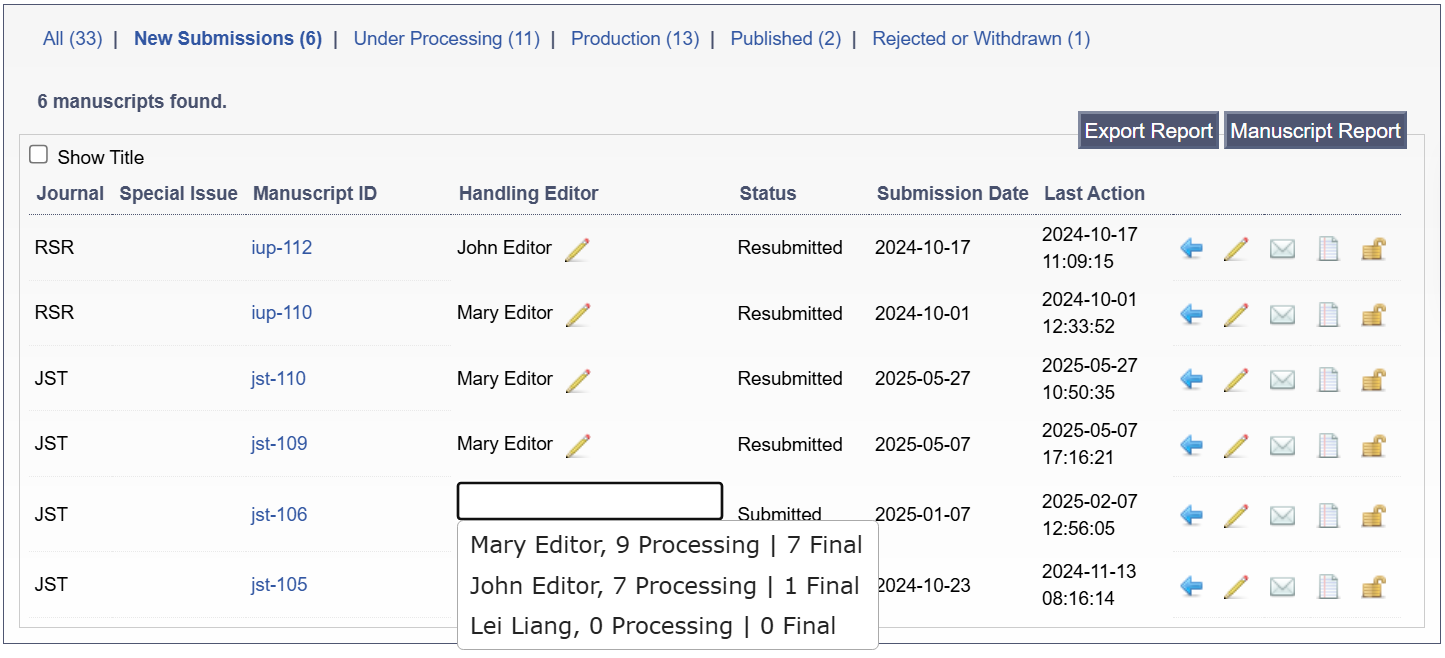Select Mary Editor from the editor suggestions
The image size is (1445, 658).
point(666,545)
